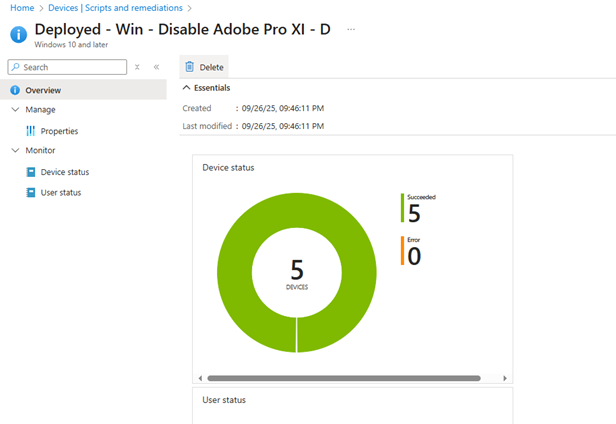Collapse the Manage section
Image resolution: width=616 pixels, height=424 pixels.
(14, 110)
